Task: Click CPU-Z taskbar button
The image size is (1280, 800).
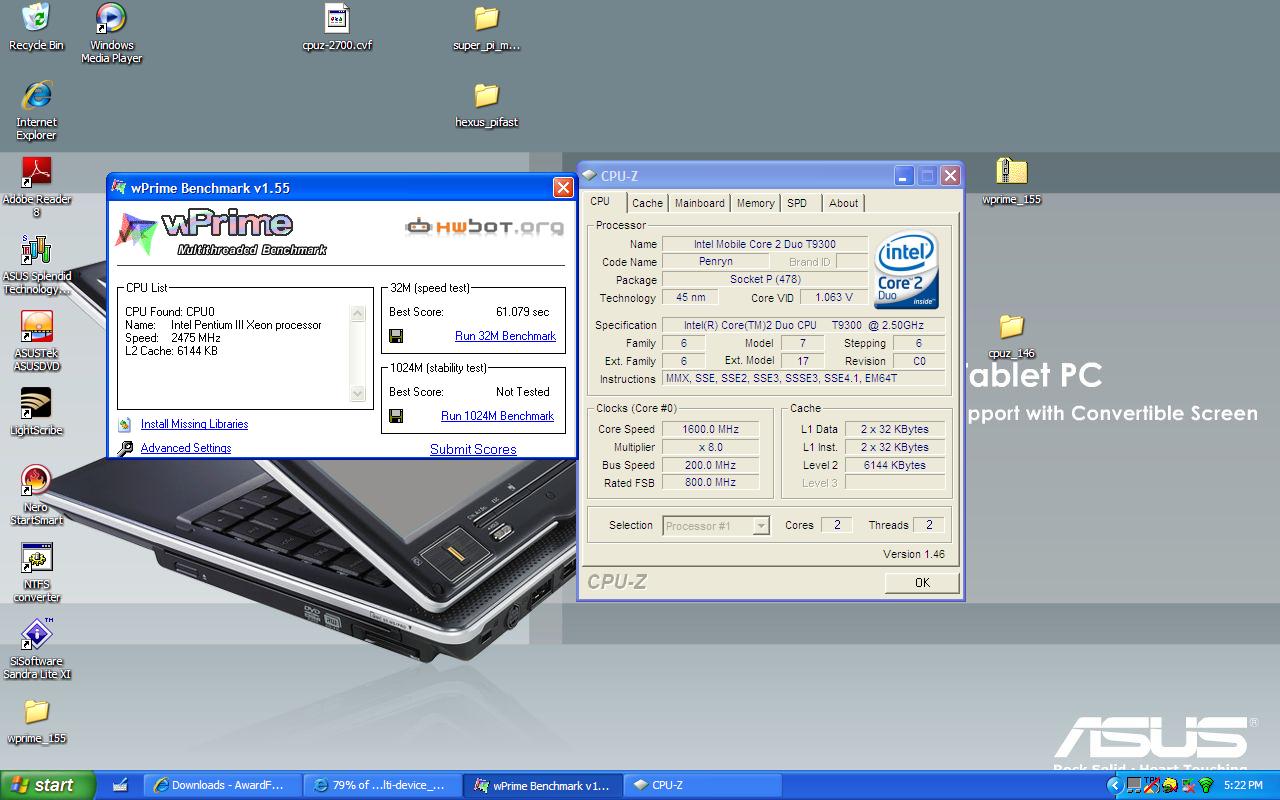Action: pos(703,785)
